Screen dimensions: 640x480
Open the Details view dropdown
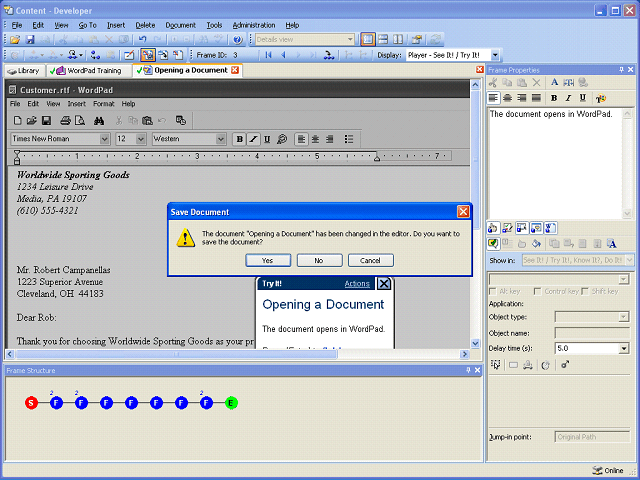coord(350,40)
